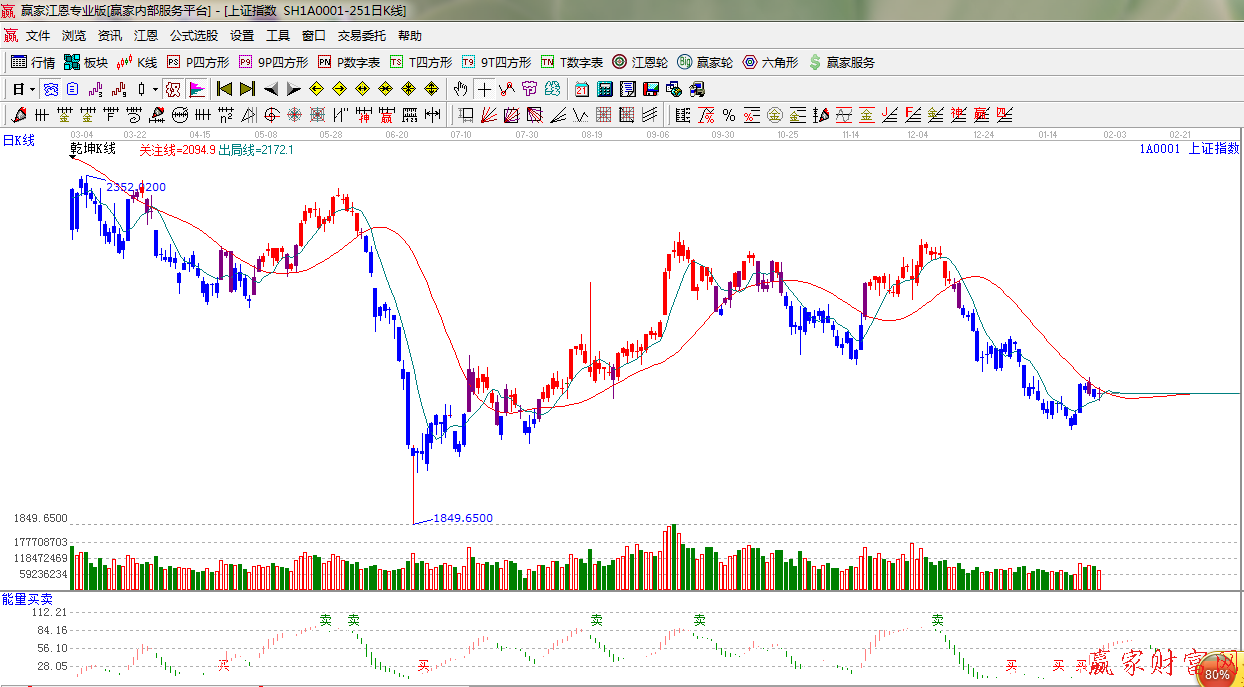Expand the candlestick style dropdown arrow

[155, 89]
